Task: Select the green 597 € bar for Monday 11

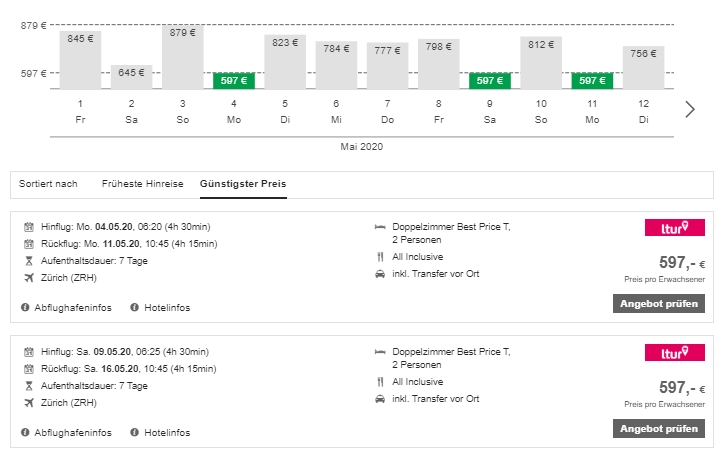Action: click(x=592, y=80)
